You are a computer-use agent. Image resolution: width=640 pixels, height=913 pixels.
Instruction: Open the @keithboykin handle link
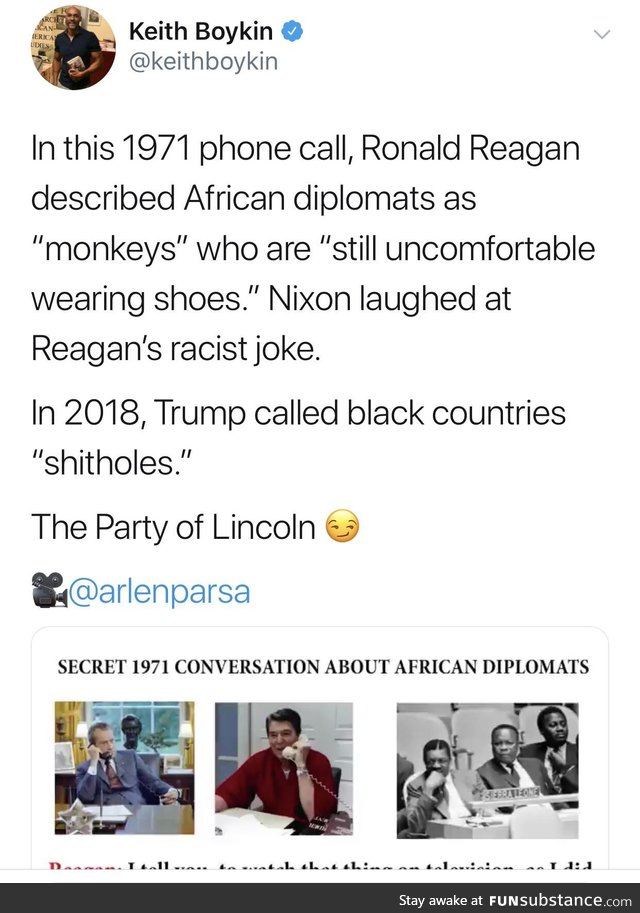[x=203, y=62]
